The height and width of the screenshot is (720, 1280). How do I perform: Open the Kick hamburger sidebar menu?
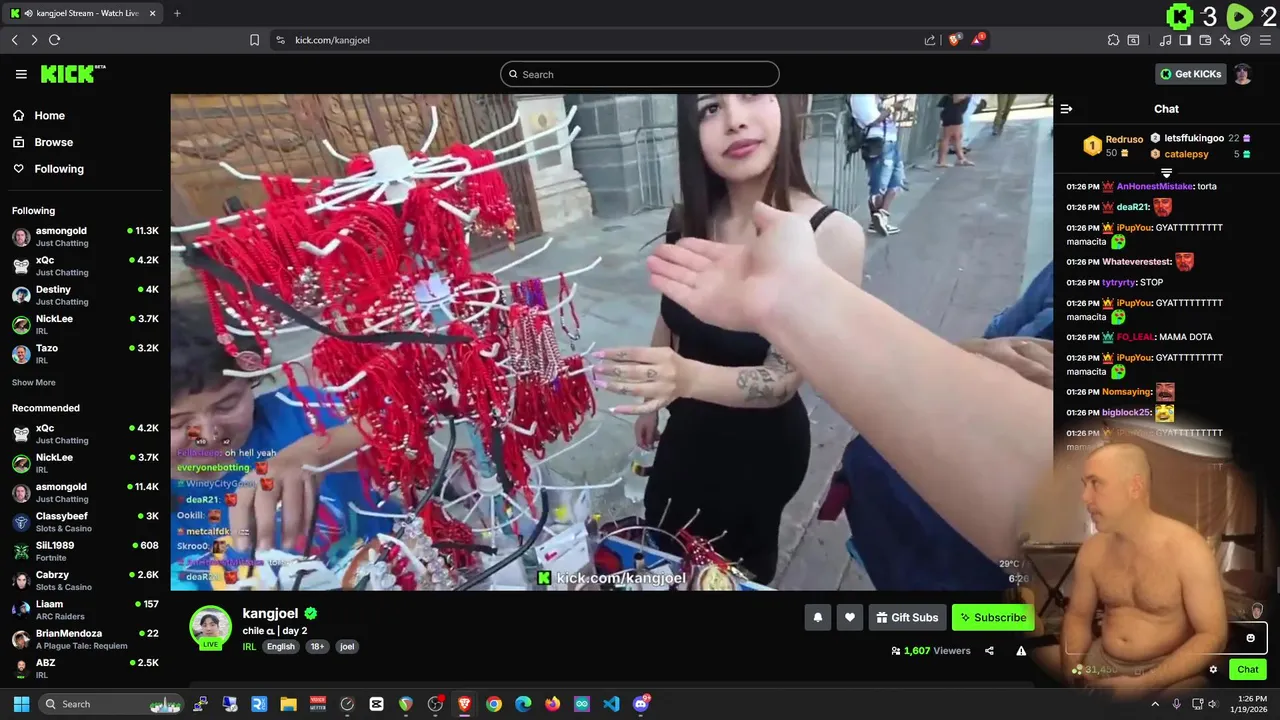[x=21, y=74]
